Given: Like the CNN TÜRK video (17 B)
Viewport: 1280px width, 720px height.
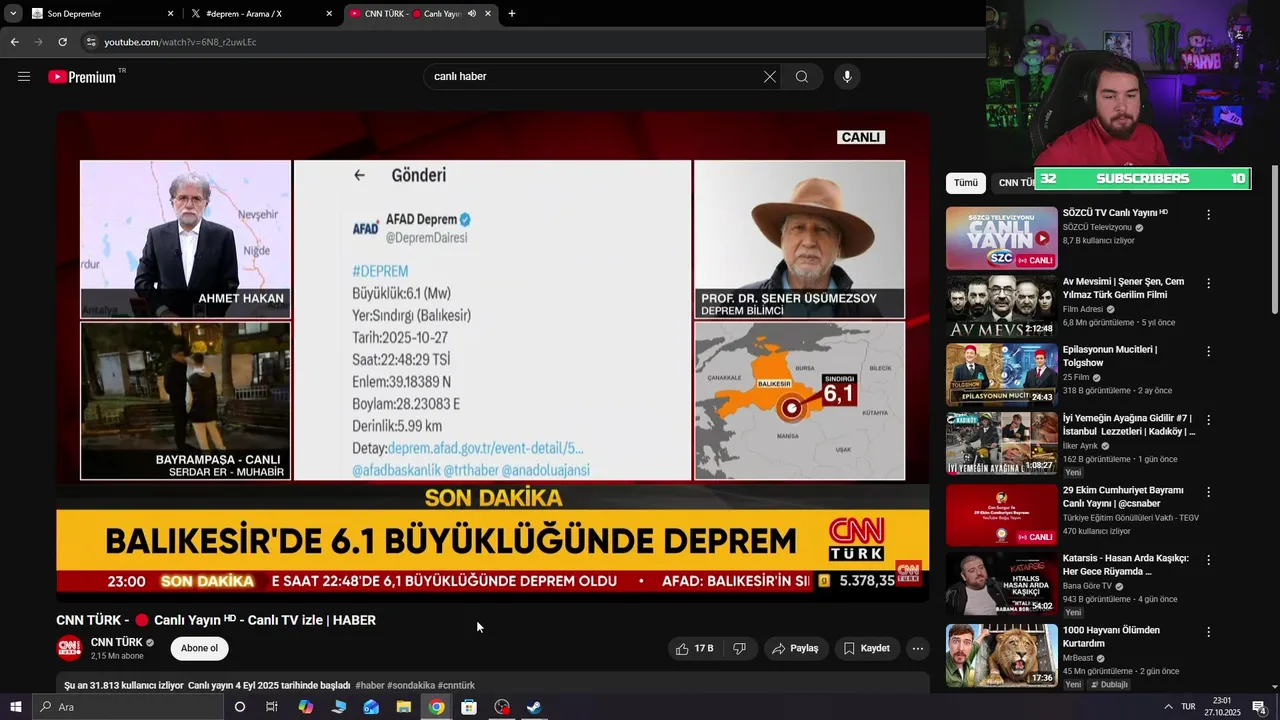Looking at the screenshot, I should pyautogui.click(x=695, y=649).
